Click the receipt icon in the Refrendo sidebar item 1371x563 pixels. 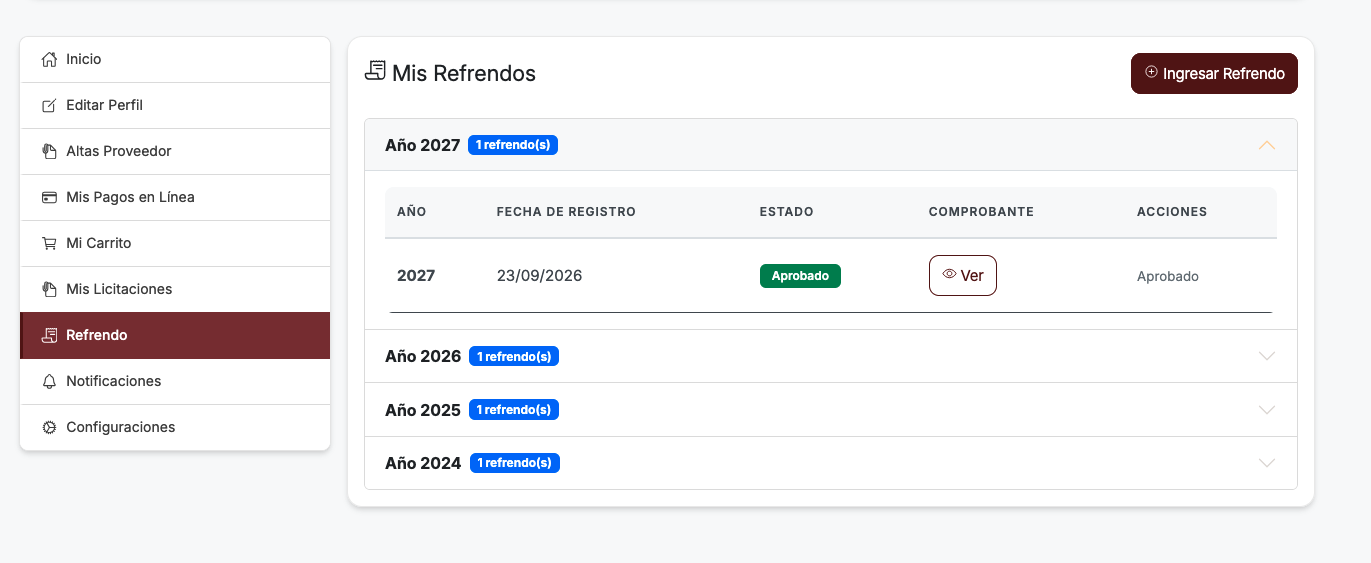point(49,336)
